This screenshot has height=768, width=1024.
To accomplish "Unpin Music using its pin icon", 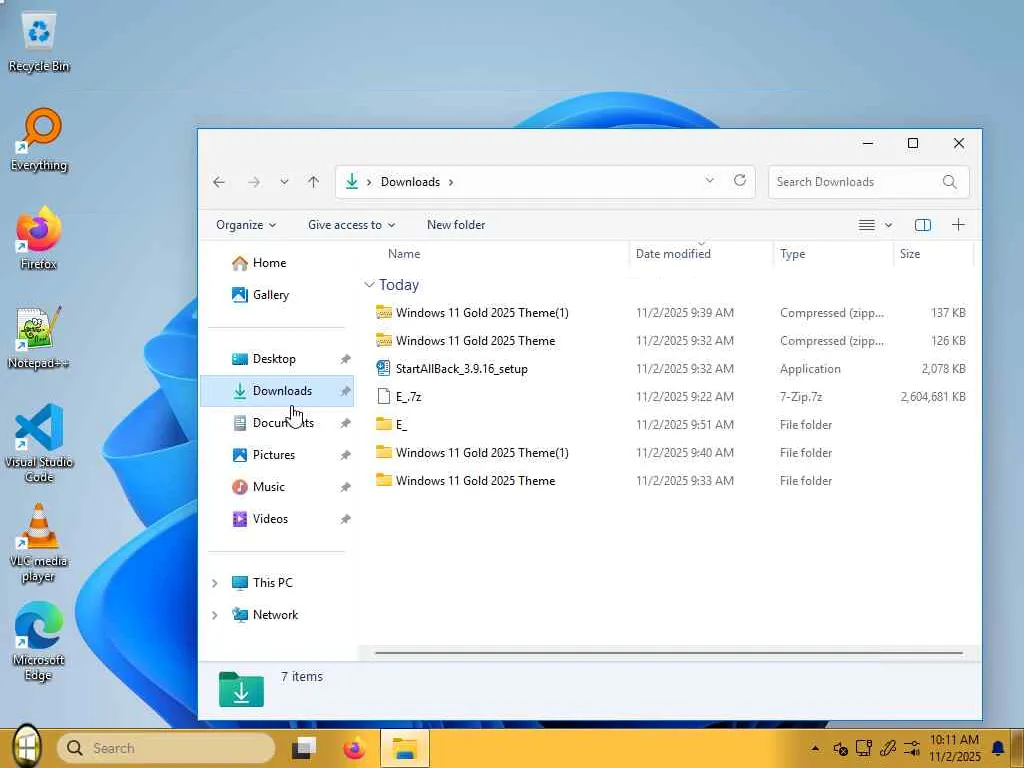I will pyautogui.click(x=345, y=487).
